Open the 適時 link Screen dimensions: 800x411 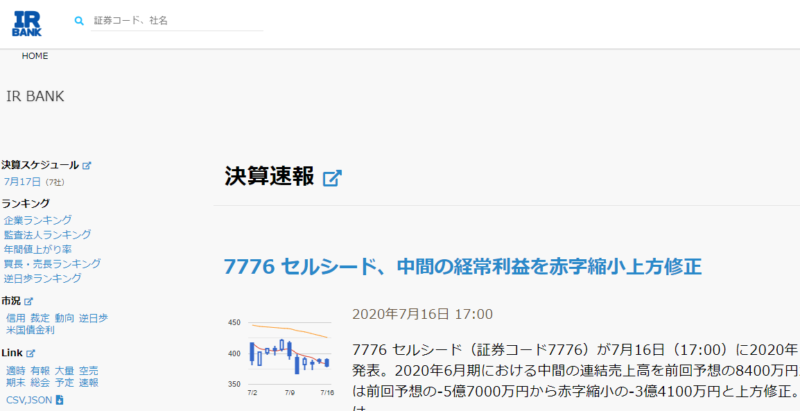(16, 371)
